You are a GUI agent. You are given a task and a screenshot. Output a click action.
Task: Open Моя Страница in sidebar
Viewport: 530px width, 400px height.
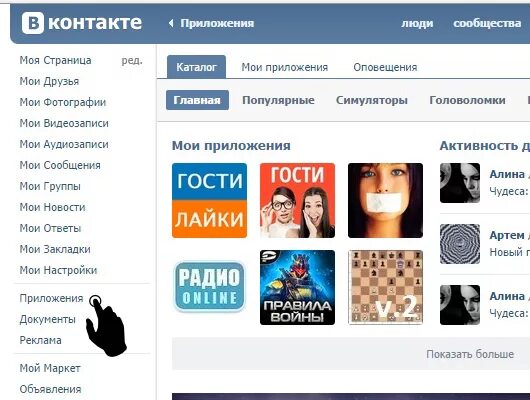pos(55,60)
